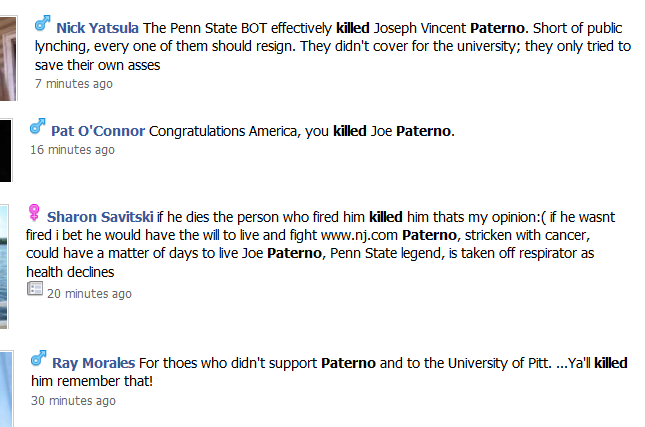The height and width of the screenshot is (427, 645).
Task: Click bold killed in Ray Morales's post
Action: click(611, 362)
